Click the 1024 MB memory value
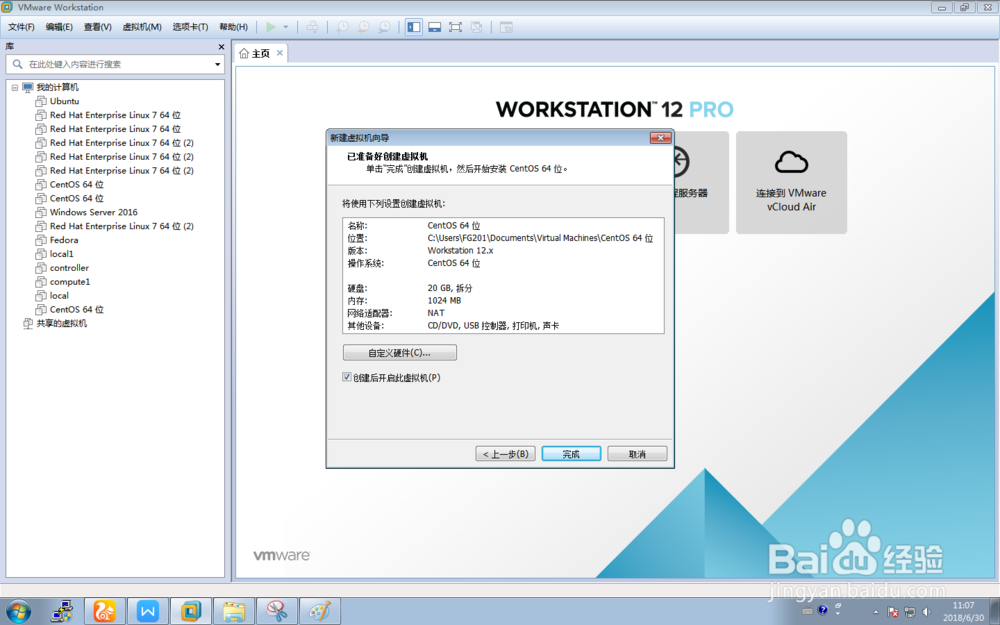 pyautogui.click(x=444, y=300)
